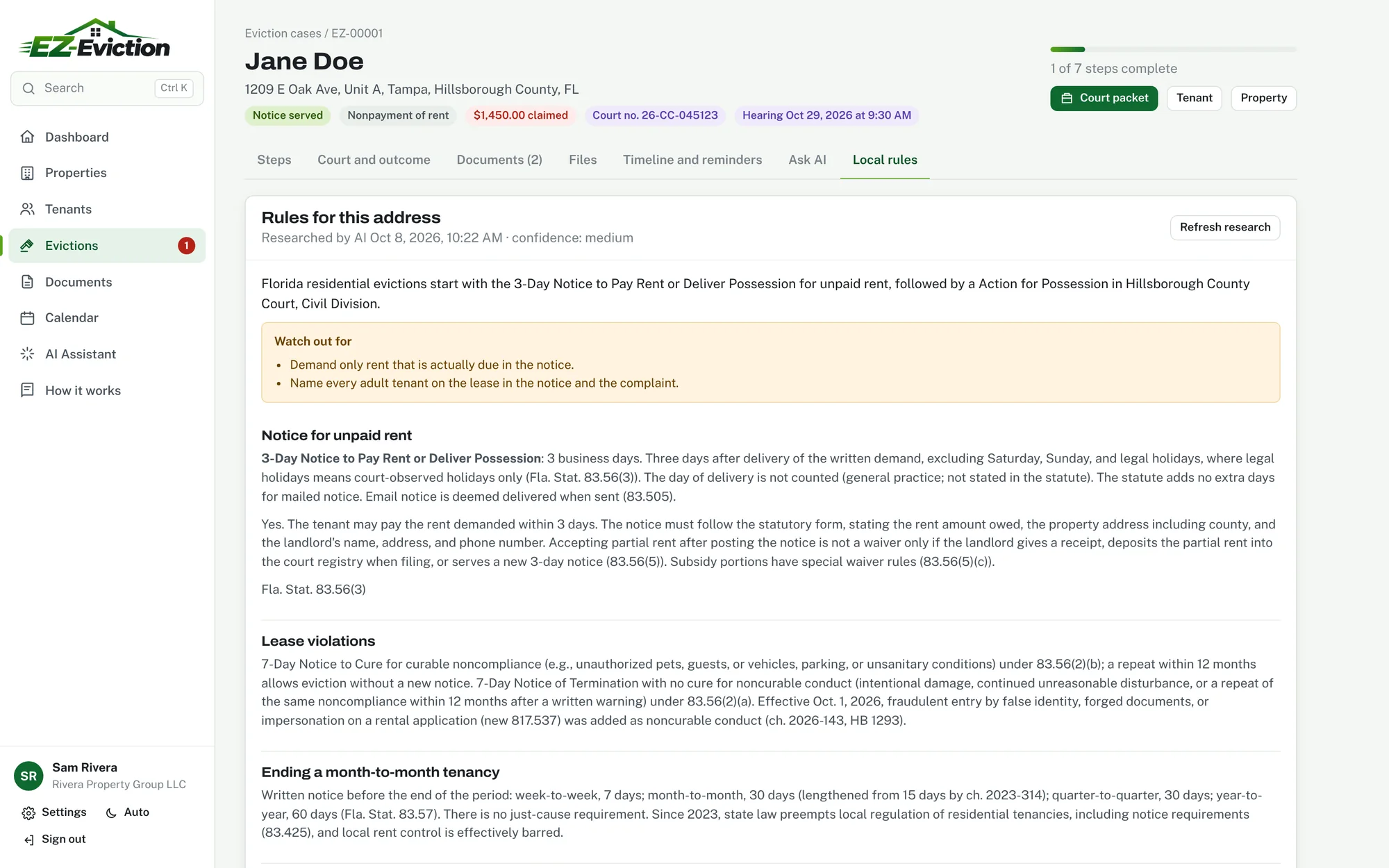This screenshot has width=1389, height=868.
Task: Click the EZ-Eviction logo
Action: 94,38
